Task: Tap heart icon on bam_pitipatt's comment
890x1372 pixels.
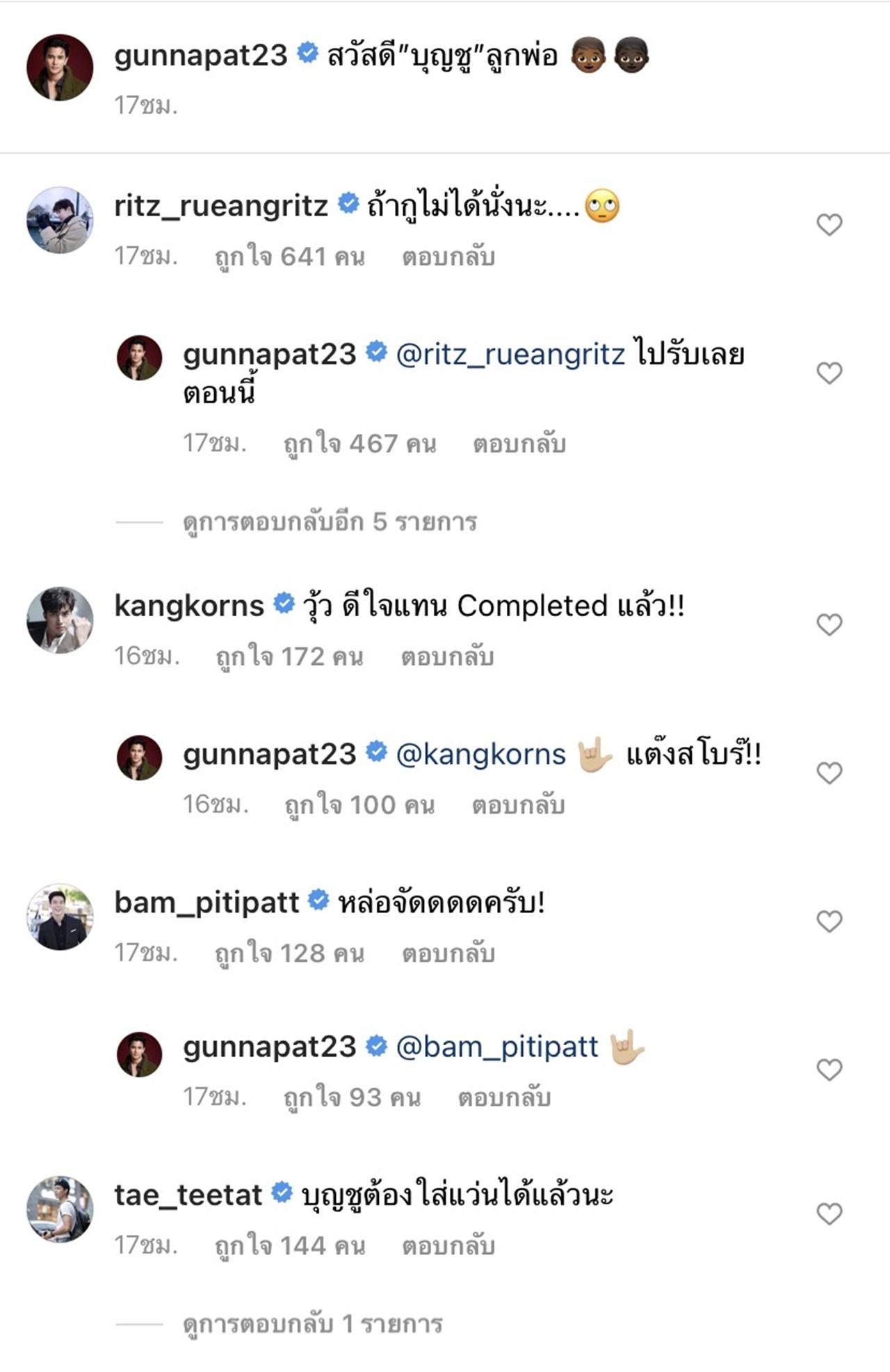Action: [x=829, y=921]
